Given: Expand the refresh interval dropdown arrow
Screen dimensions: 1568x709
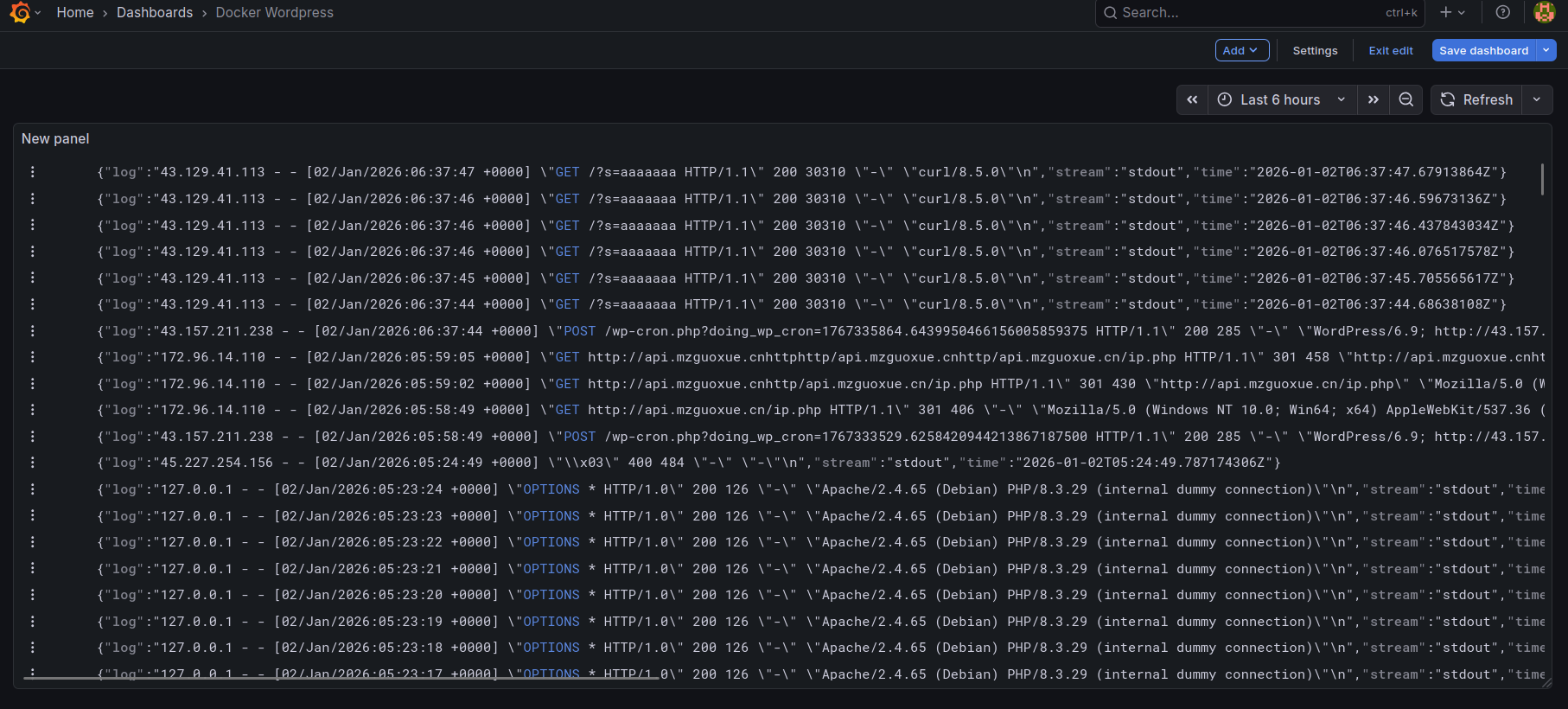Looking at the screenshot, I should click(1537, 99).
